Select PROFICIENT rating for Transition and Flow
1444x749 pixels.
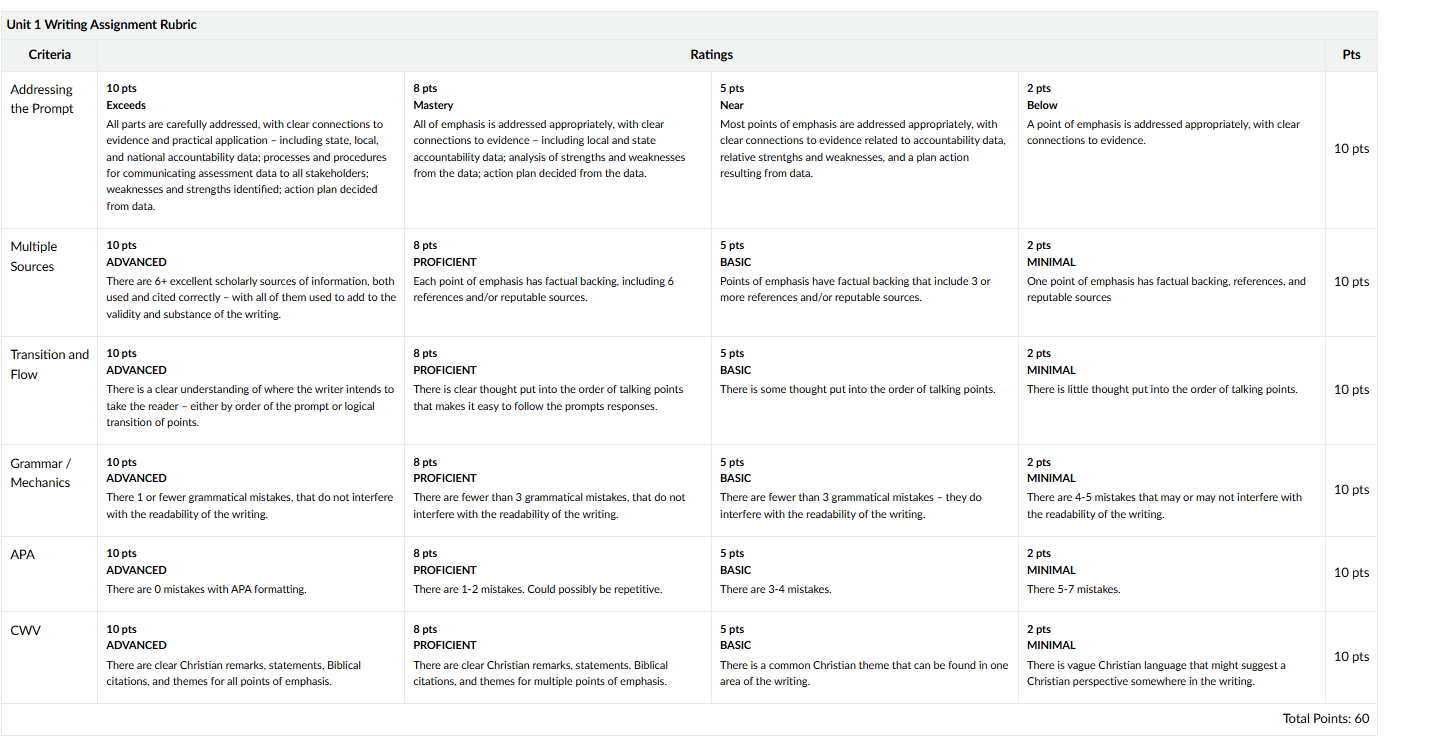pyautogui.click(x=558, y=391)
